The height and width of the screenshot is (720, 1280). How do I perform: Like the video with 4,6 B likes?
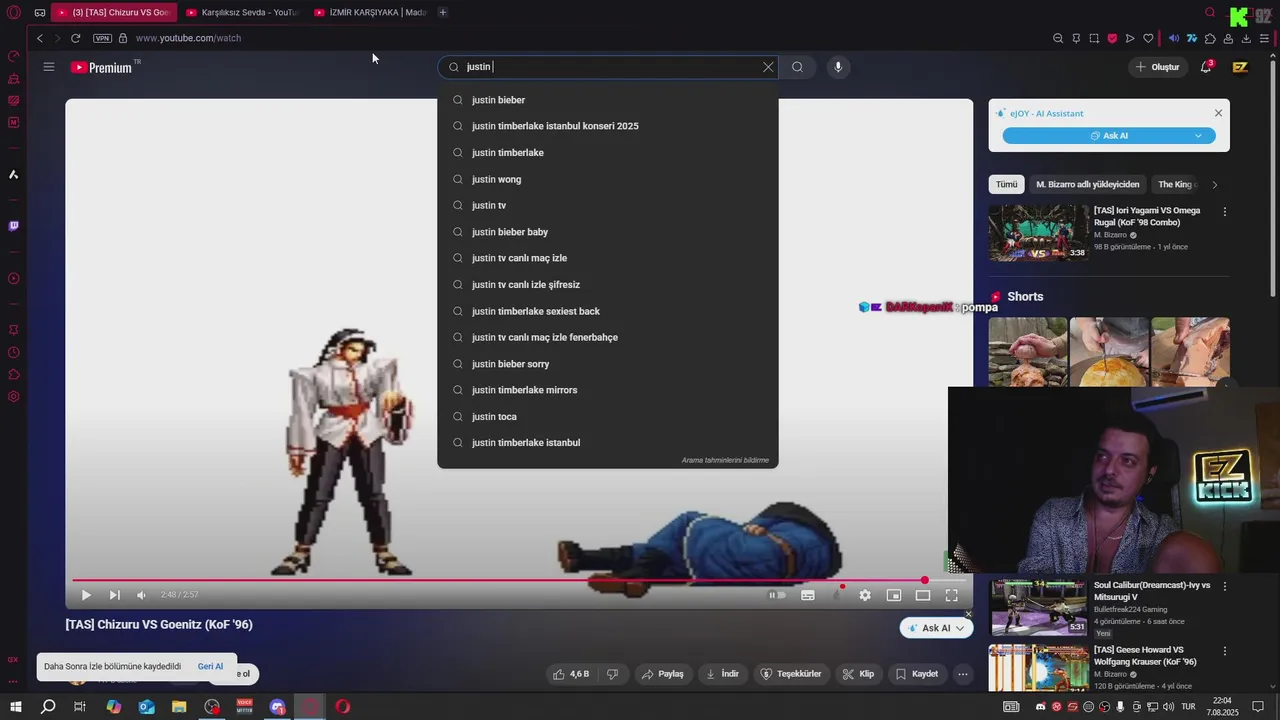pyautogui.click(x=571, y=674)
